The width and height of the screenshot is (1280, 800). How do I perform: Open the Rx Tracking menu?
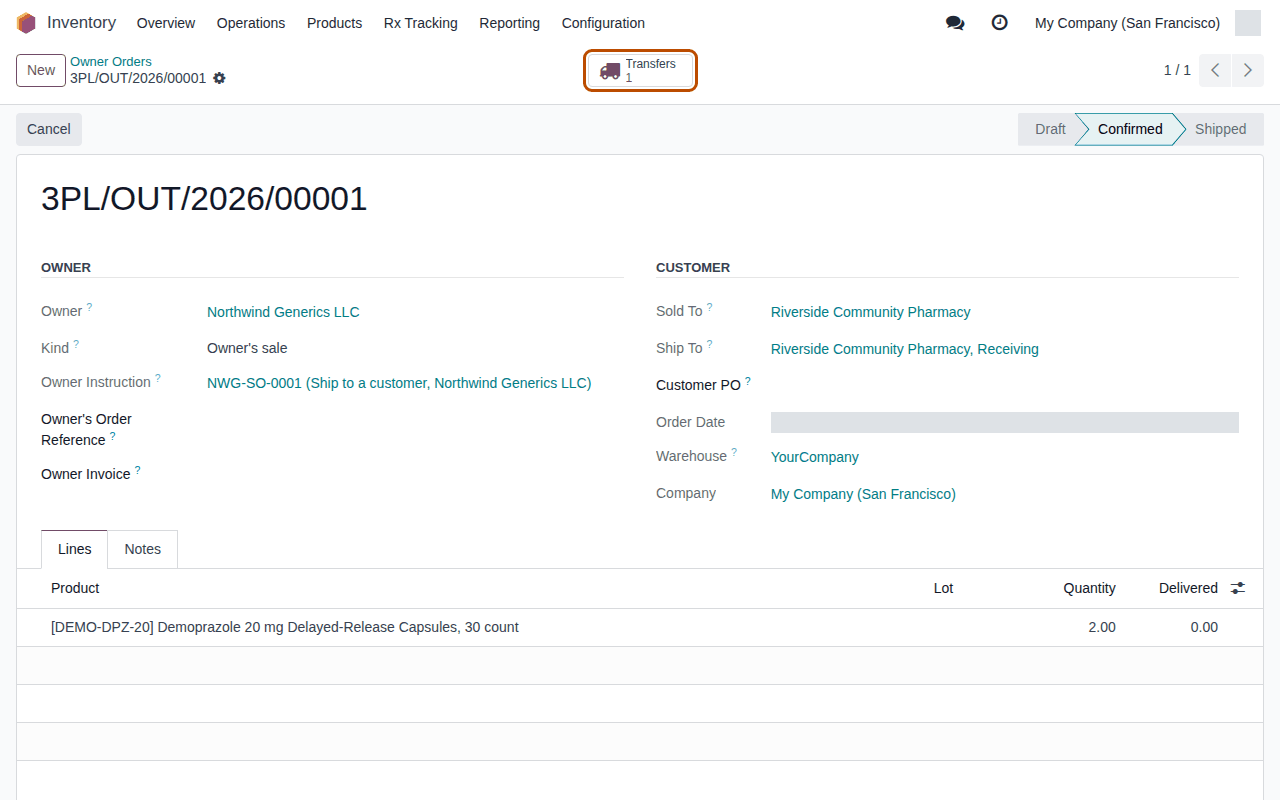click(421, 23)
